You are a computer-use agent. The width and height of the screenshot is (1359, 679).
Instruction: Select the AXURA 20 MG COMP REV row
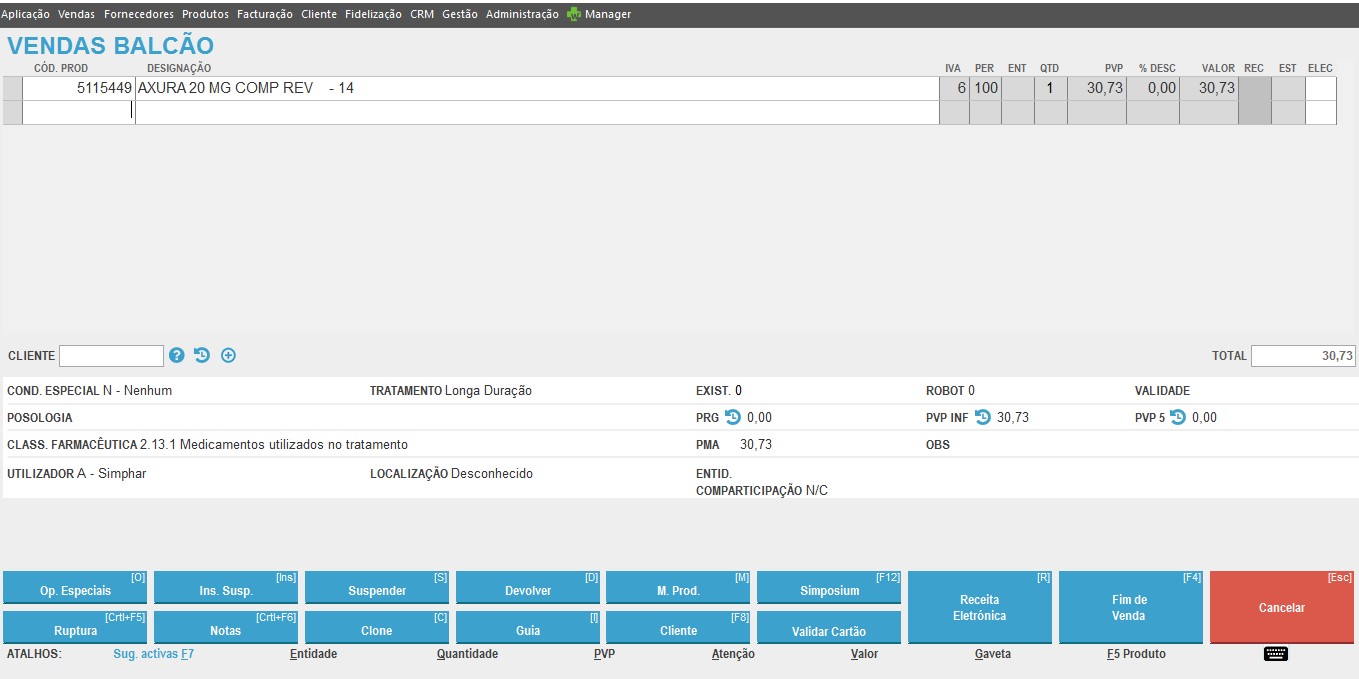click(x=537, y=88)
